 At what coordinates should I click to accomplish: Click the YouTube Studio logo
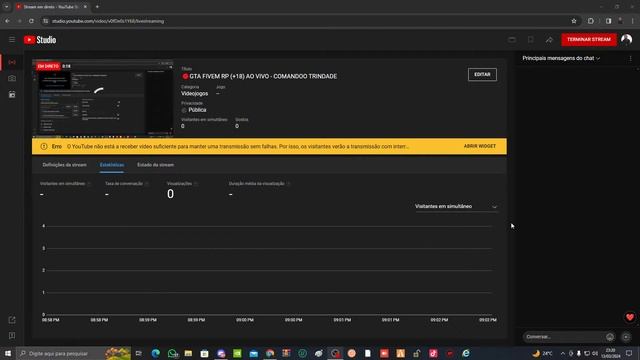[x=40, y=40]
